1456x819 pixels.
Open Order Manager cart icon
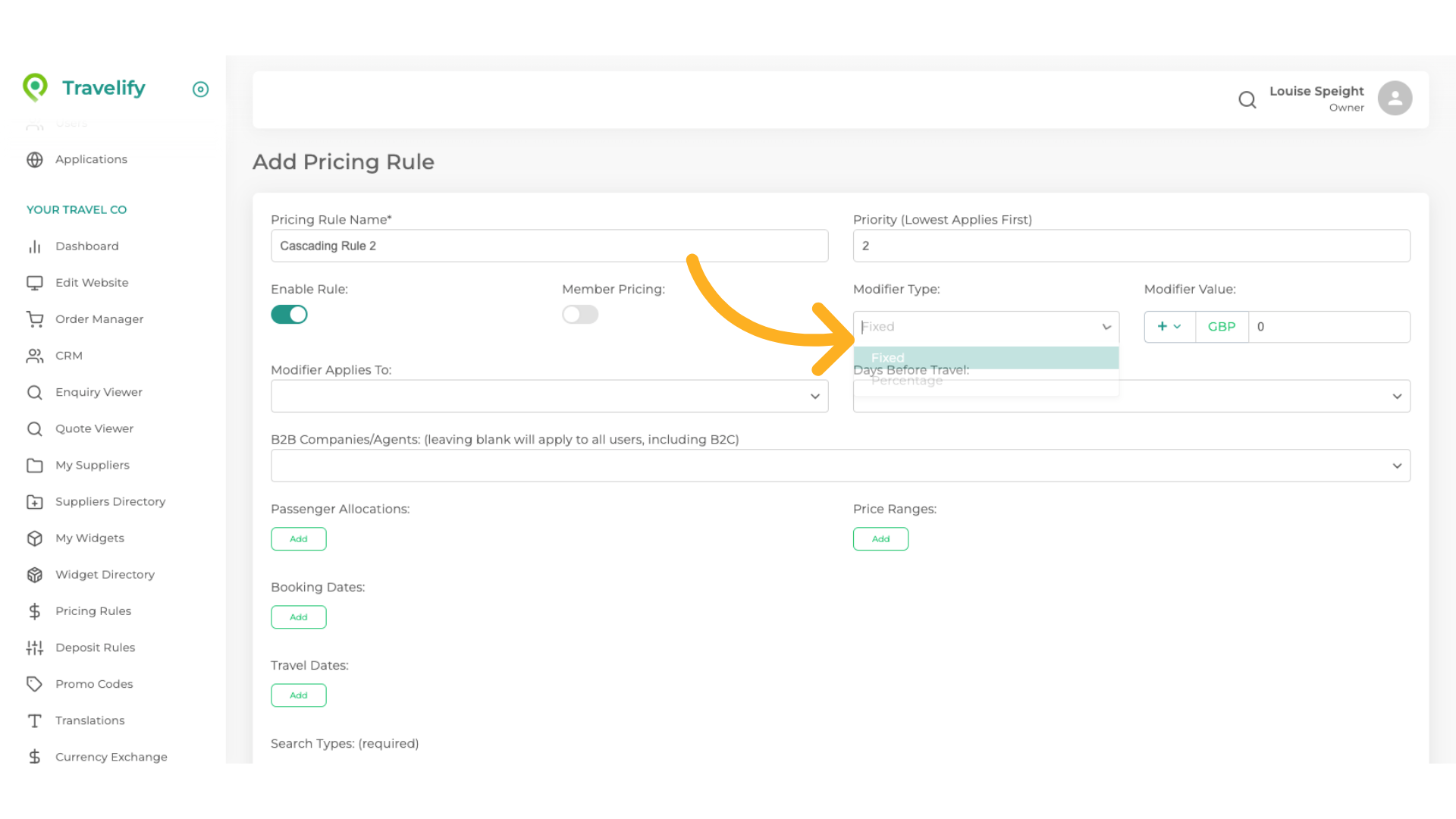[35, 319]
